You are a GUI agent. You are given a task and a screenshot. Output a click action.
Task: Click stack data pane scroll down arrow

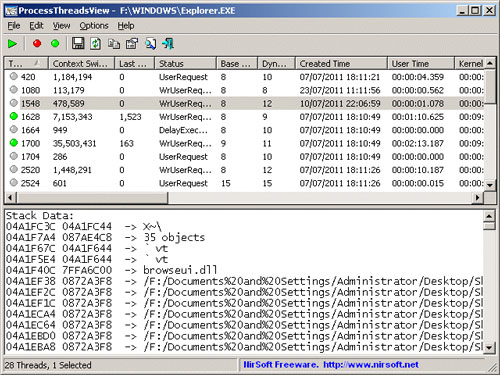[x=489, y=348]
